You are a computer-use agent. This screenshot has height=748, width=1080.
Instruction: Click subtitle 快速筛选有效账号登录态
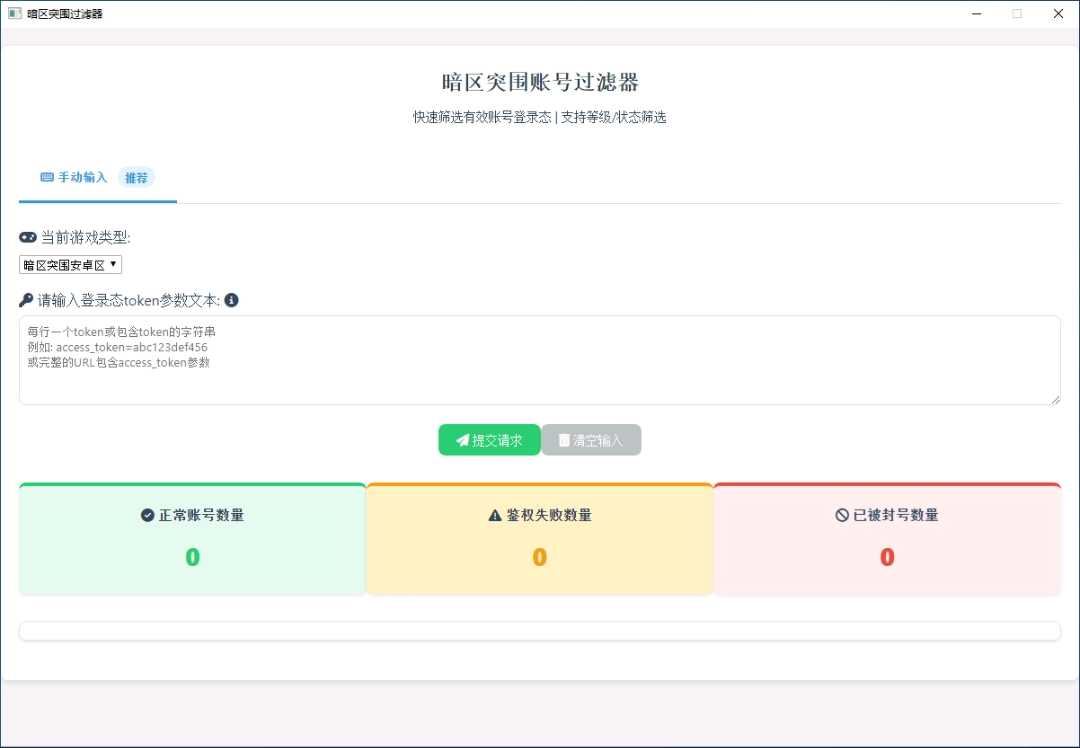(x=482, y=117)
